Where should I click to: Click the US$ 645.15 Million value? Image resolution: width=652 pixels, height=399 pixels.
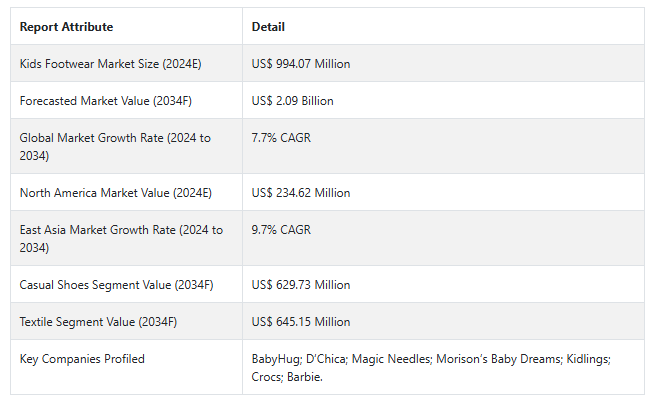click(301, 322)
